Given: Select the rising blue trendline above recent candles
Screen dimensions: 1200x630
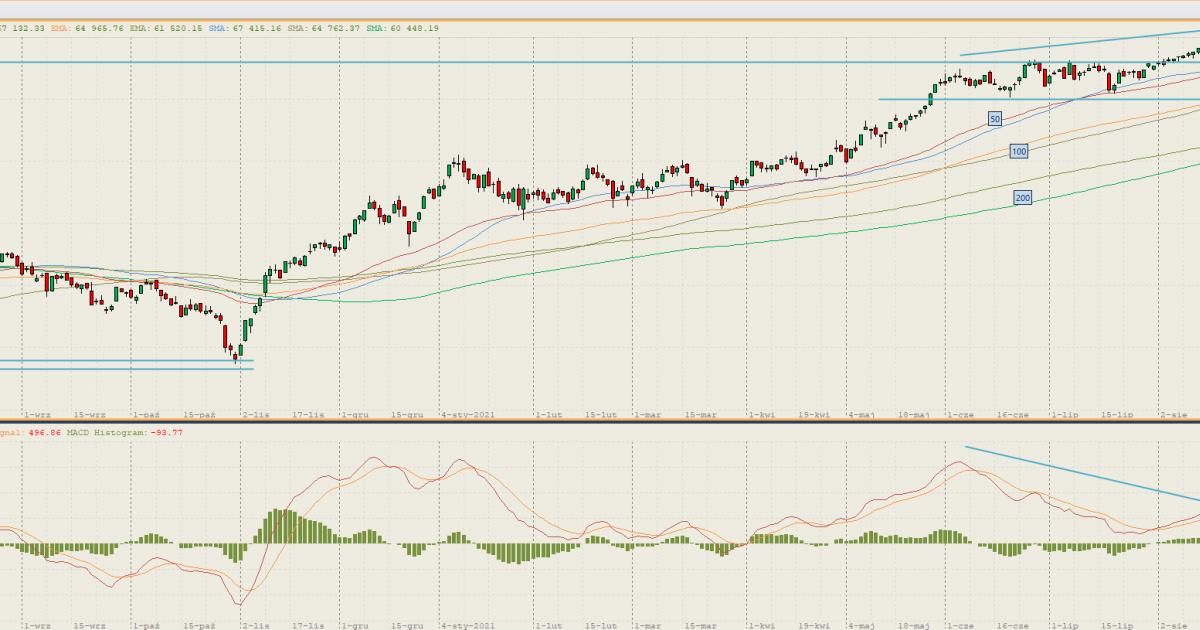Looking at the screenshot, I should click(1080, 43).
